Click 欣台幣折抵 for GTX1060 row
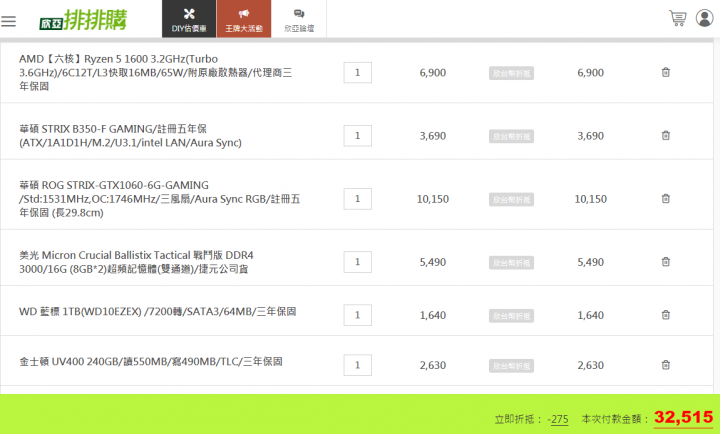Image resolution: width=720 pixels, height=434 pixels. coord(511,199)
